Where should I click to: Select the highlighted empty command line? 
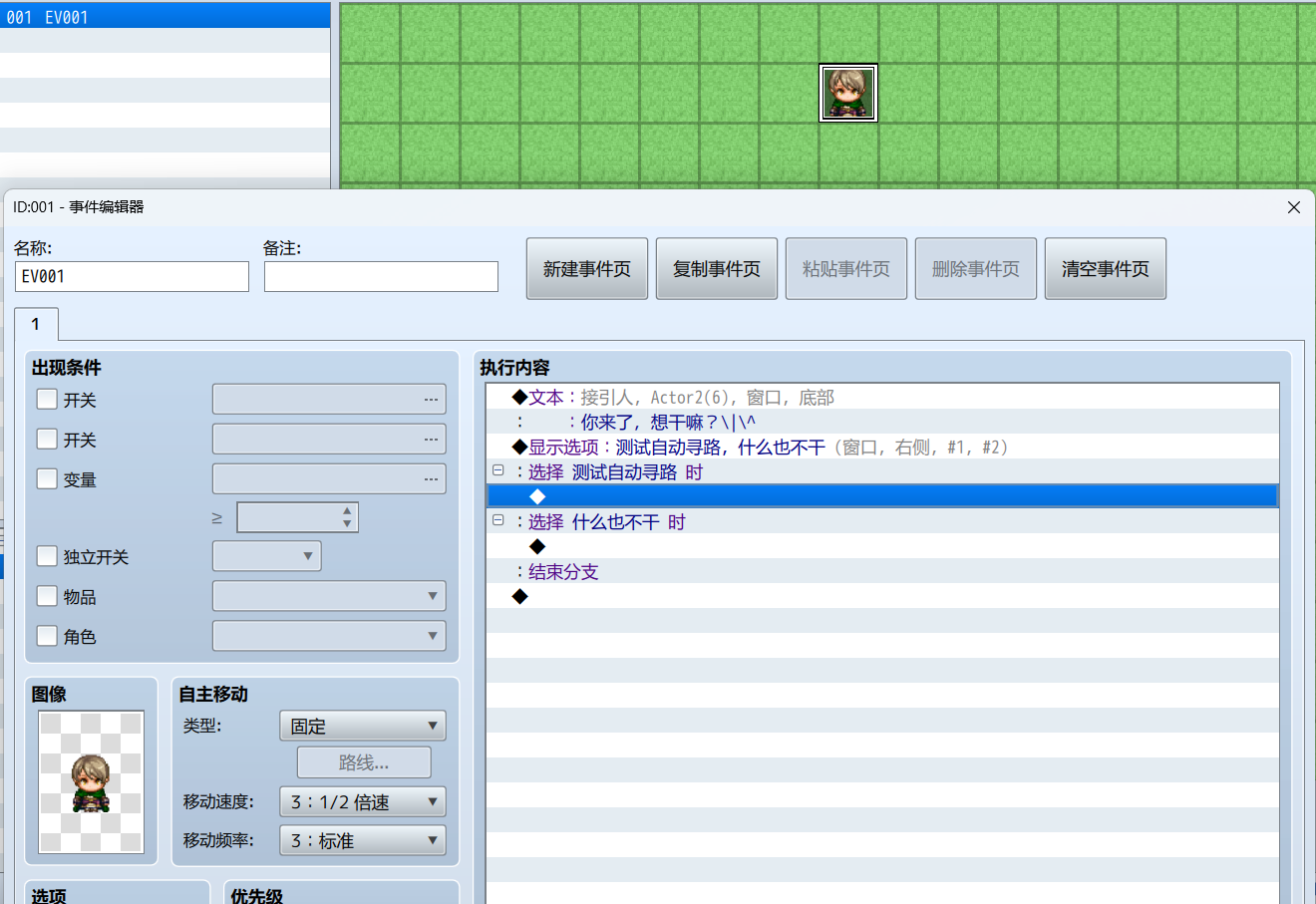click(882, 496)
